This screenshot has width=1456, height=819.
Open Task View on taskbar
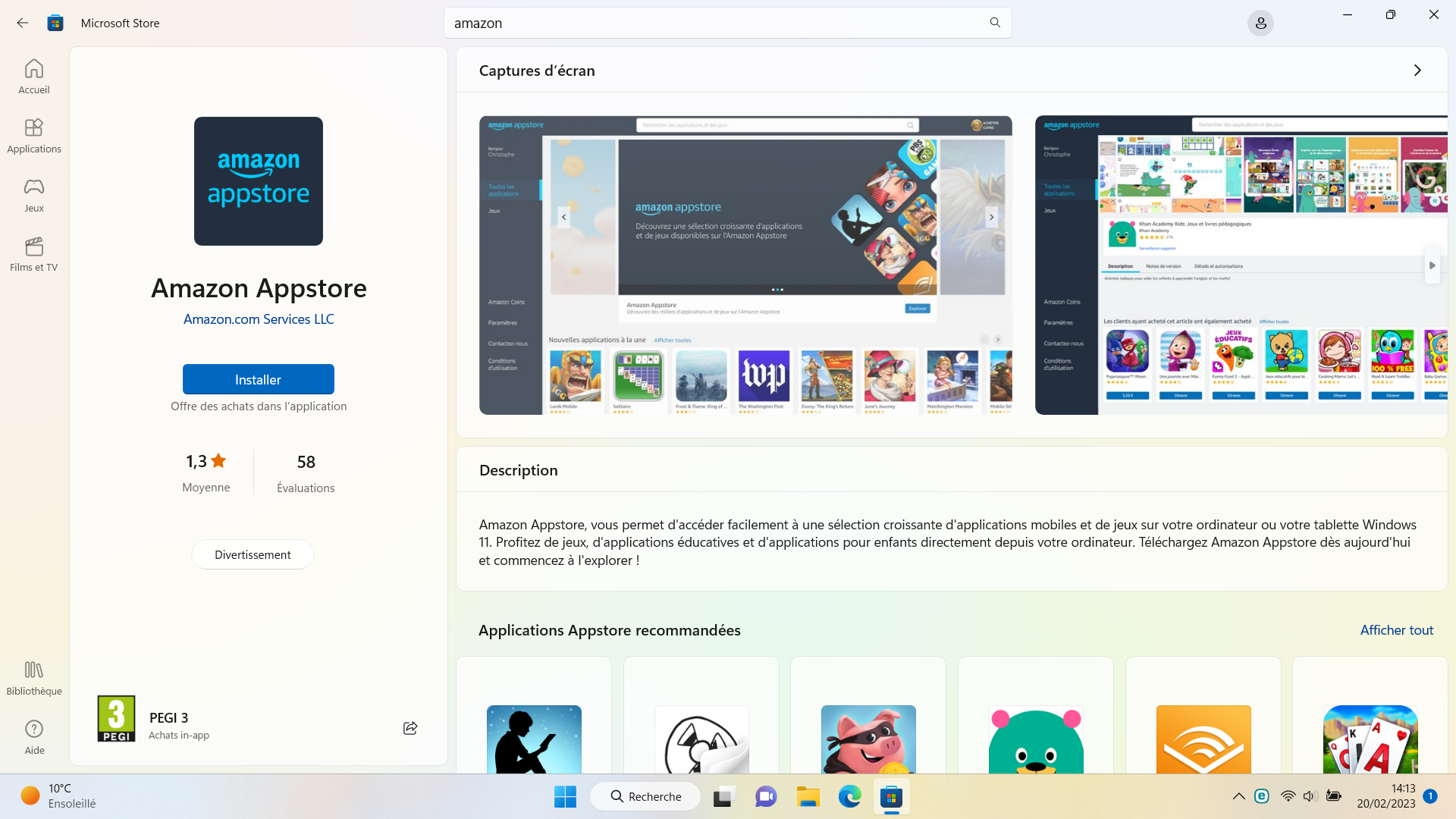coord(724,796)
